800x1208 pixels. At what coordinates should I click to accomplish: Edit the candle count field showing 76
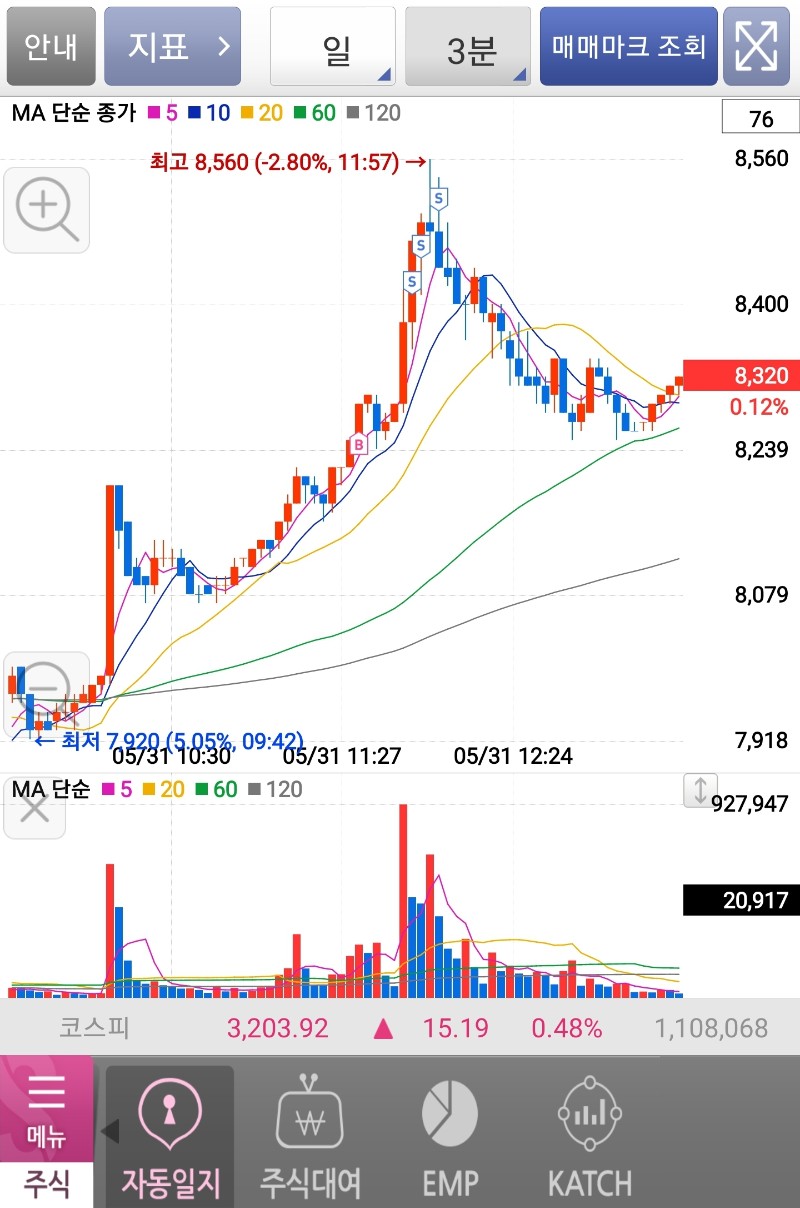click(x=761, y=119)
